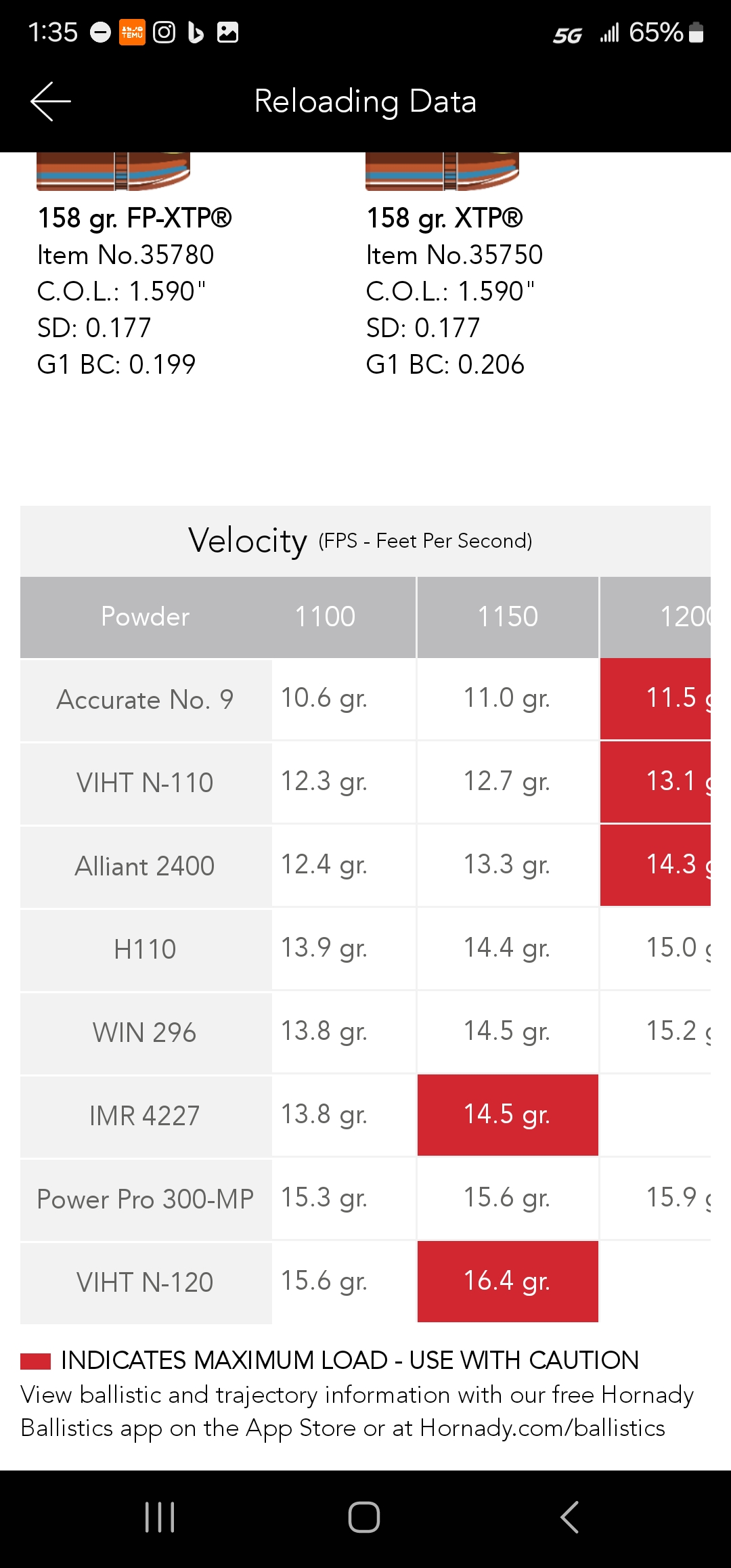The height and width of the screenshot is (1568, 731).
Task: Tap the Bing notification icon
Action: click(196, 32)
